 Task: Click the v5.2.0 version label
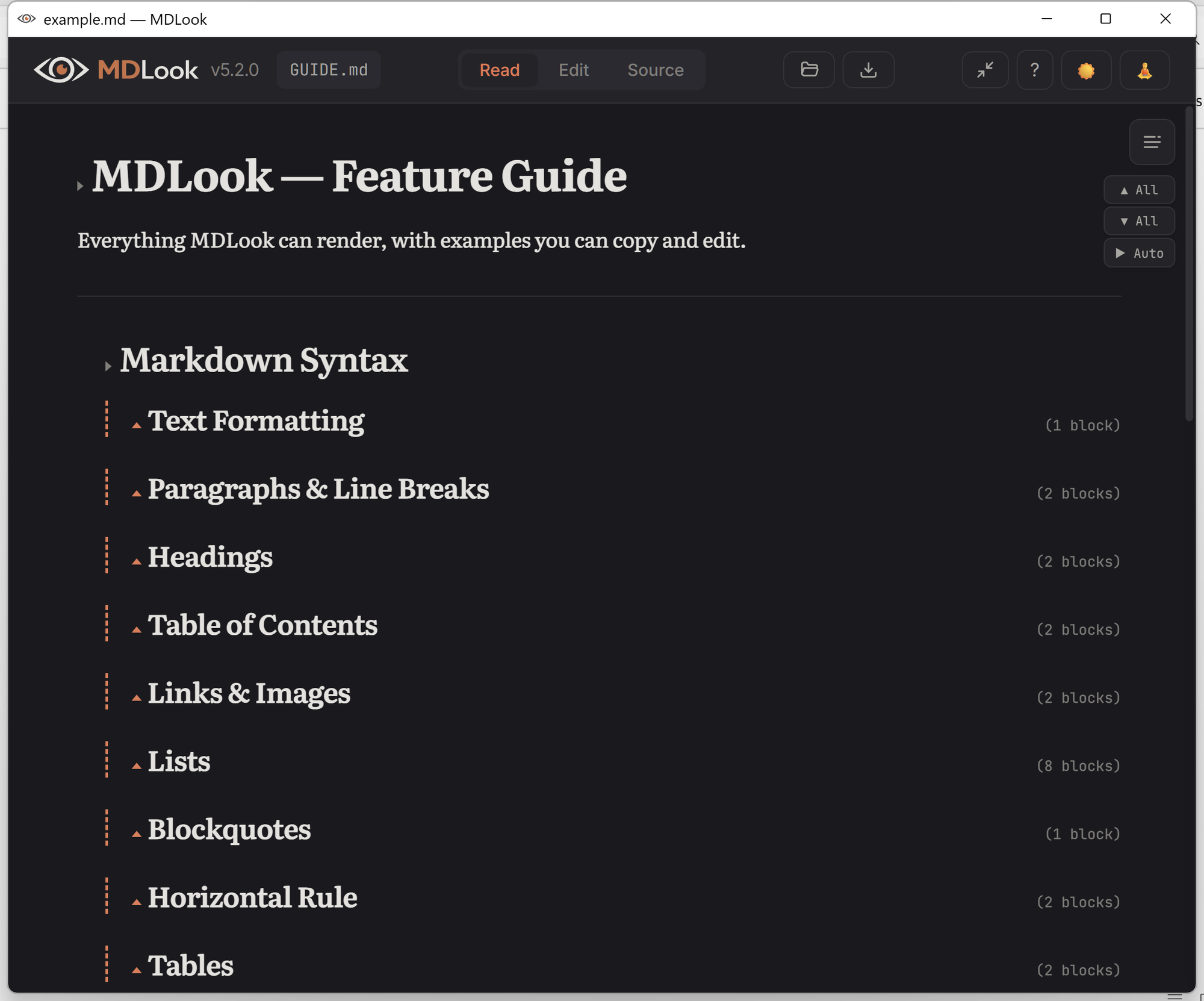(235, 70)
